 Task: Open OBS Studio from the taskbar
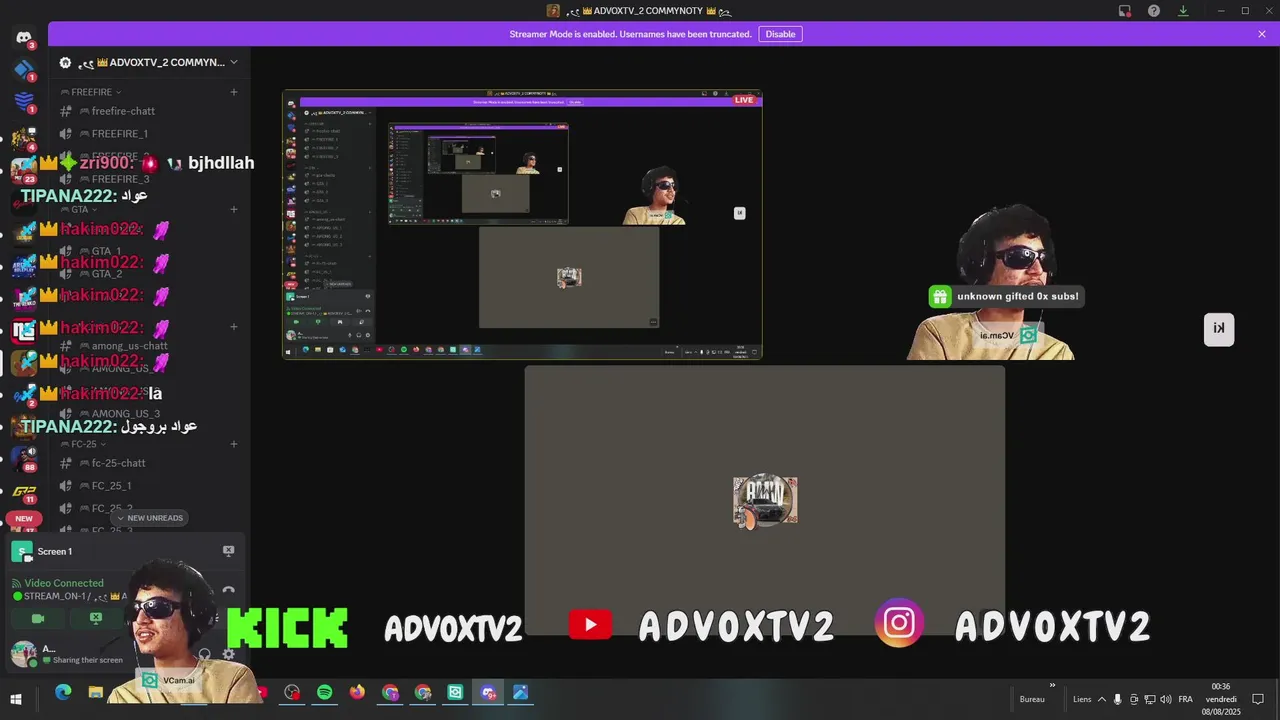coord(292,692)
